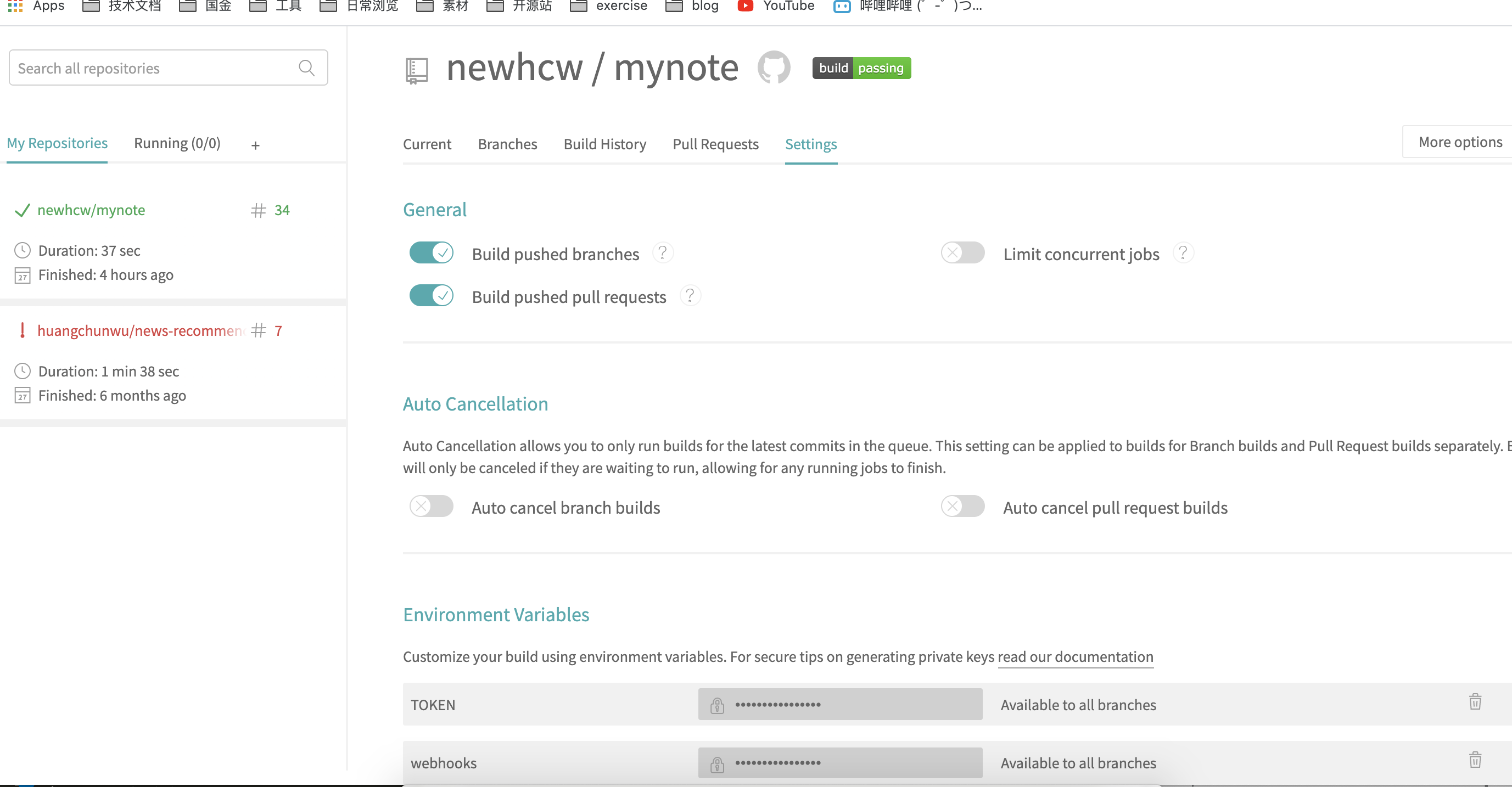Click repository book icon beside newhcw / mynote
The height and width of the screenshot is (787, 1512).
417,71
